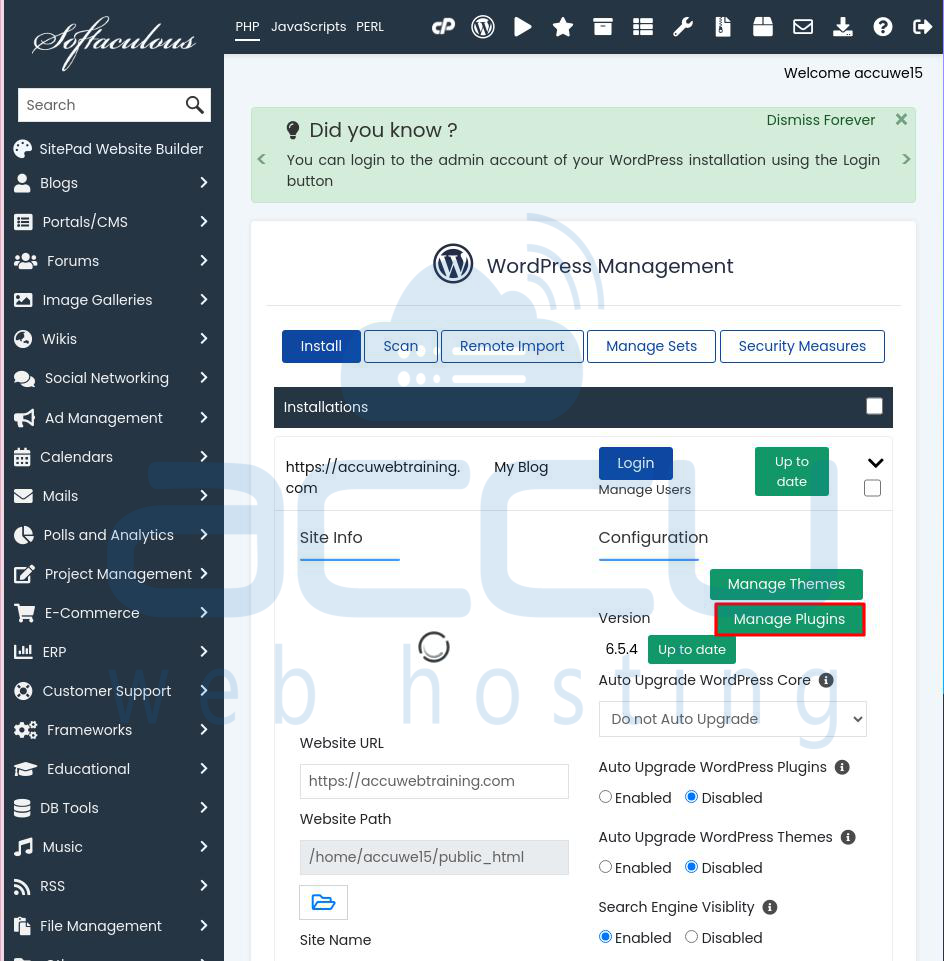Open WordPress manager icon in top toolbar
Screen dimensions: 944x961
[483, 27]
